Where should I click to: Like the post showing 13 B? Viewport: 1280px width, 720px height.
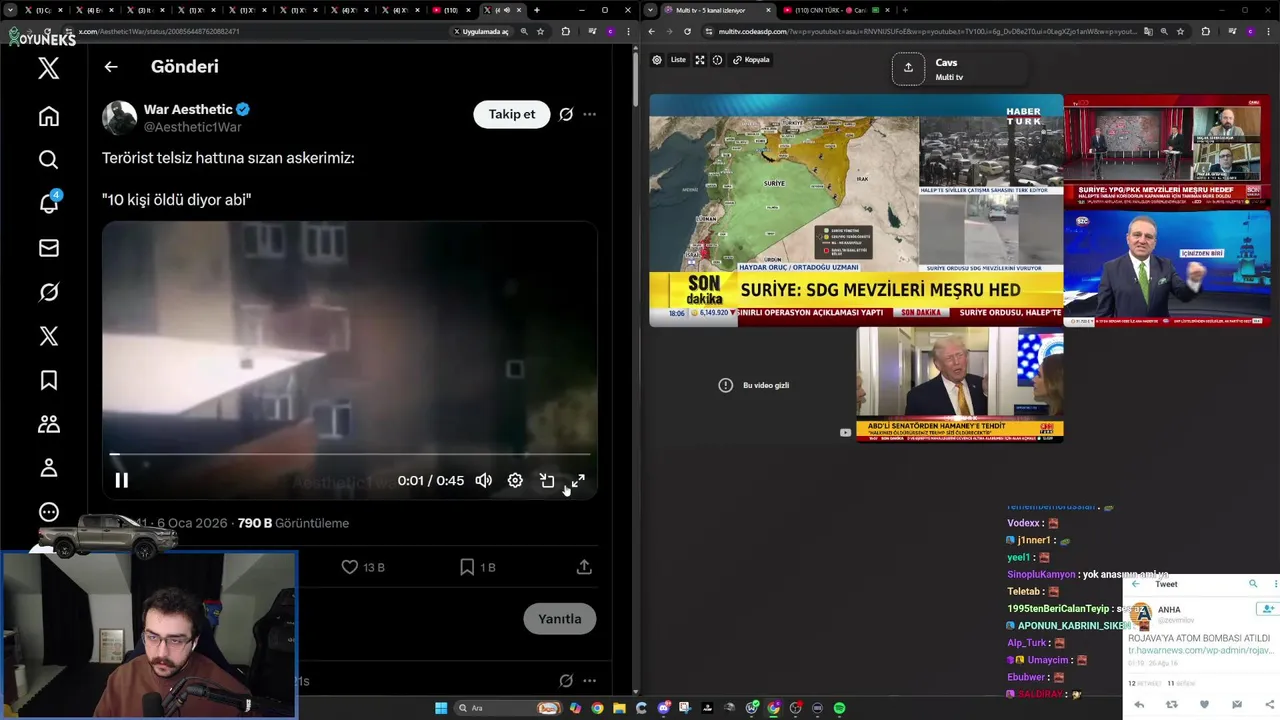coord(363,567)
